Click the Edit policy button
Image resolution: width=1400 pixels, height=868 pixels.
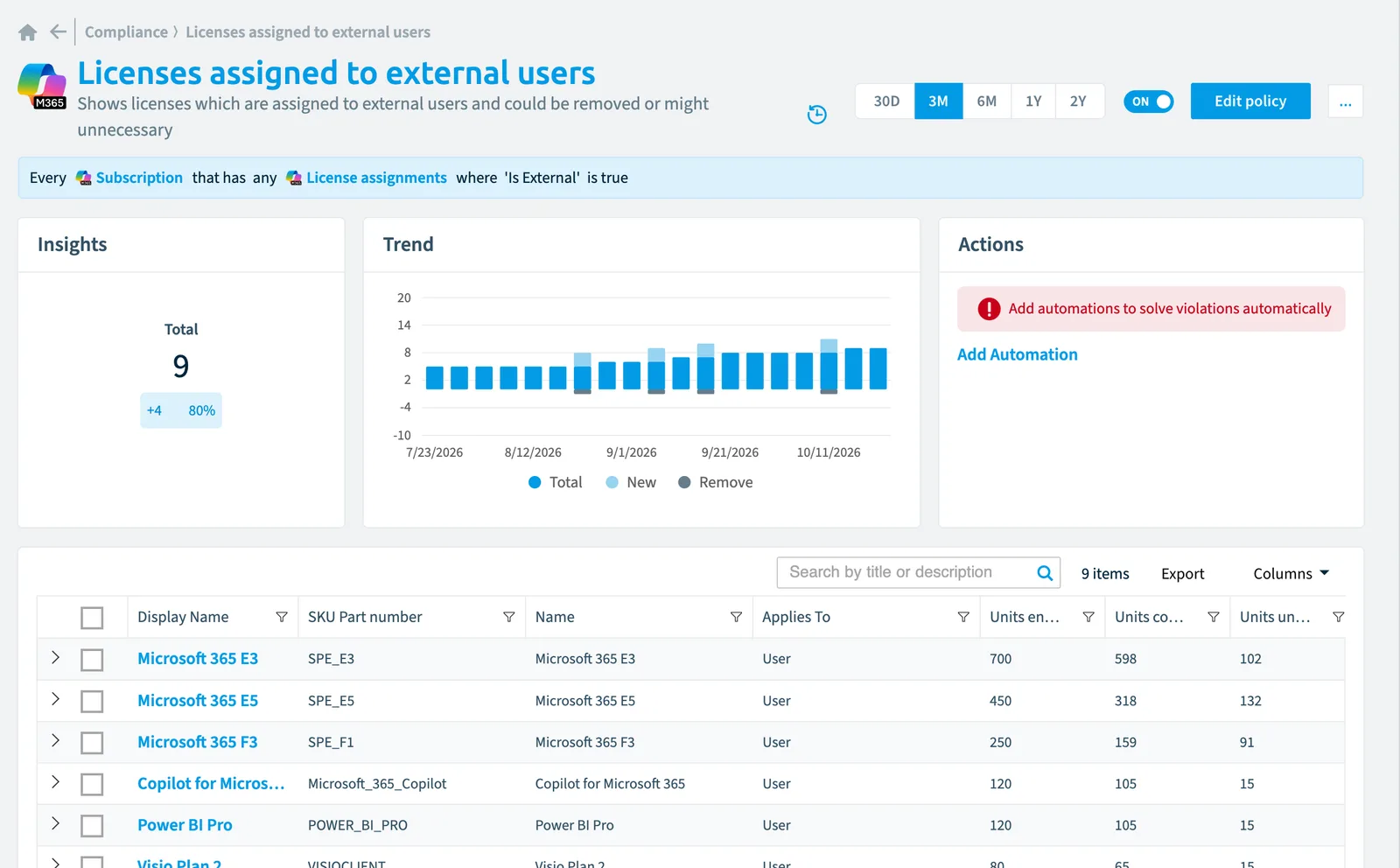point(1250,101)
